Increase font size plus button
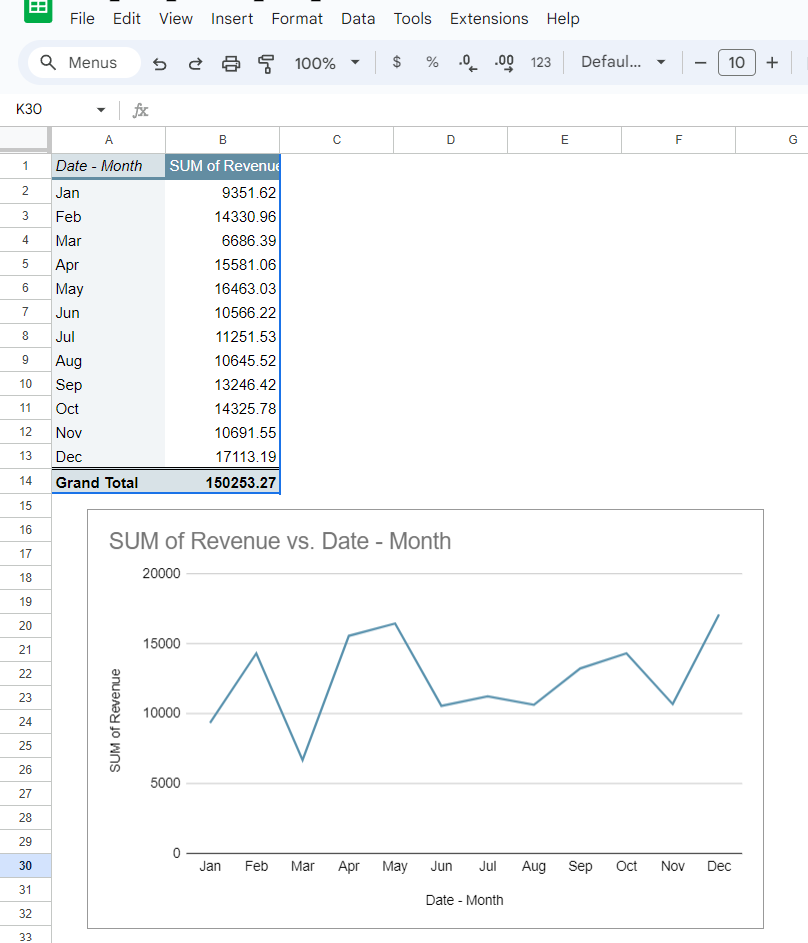 click(772, 63)
